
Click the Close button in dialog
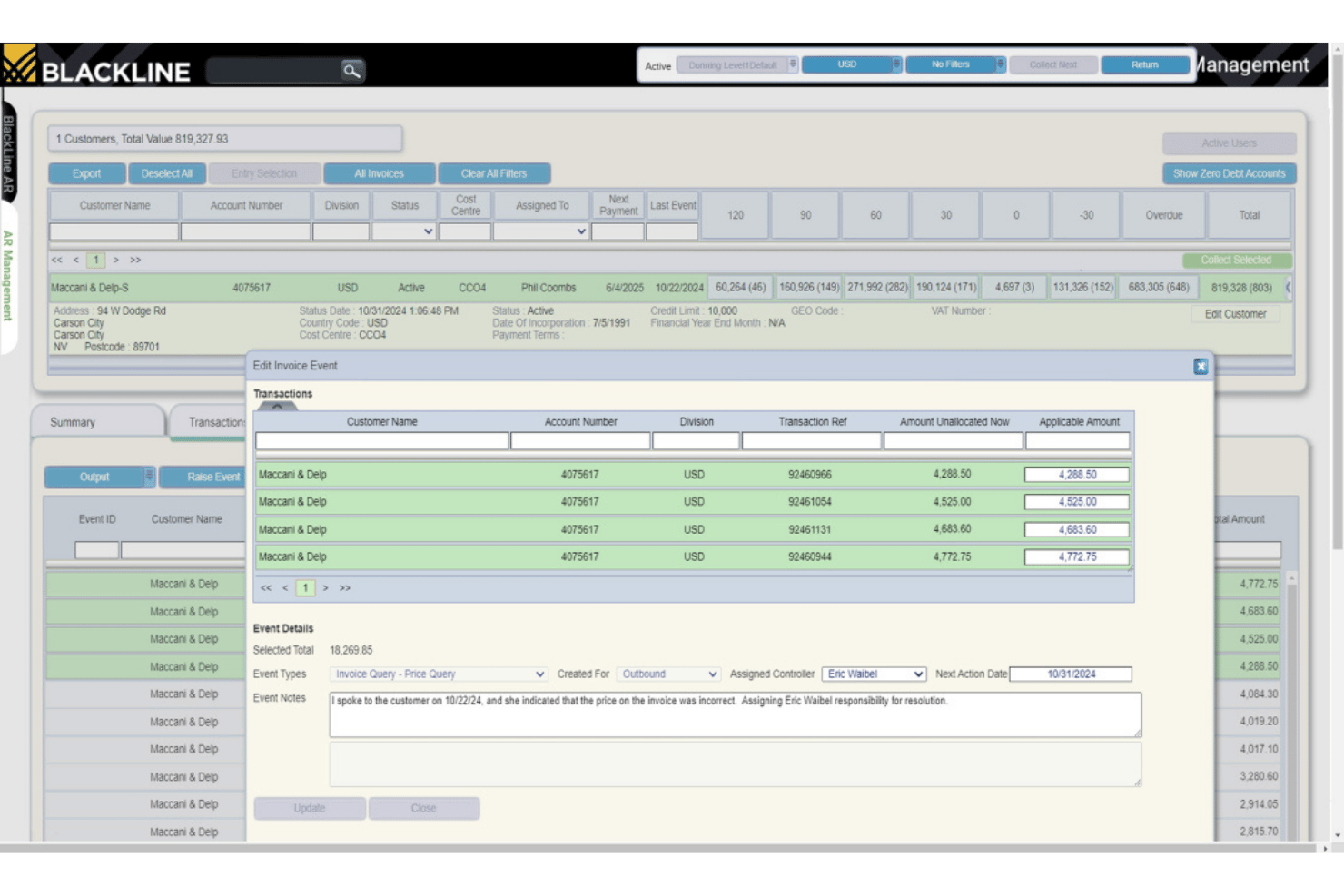[x=423, y=808]
